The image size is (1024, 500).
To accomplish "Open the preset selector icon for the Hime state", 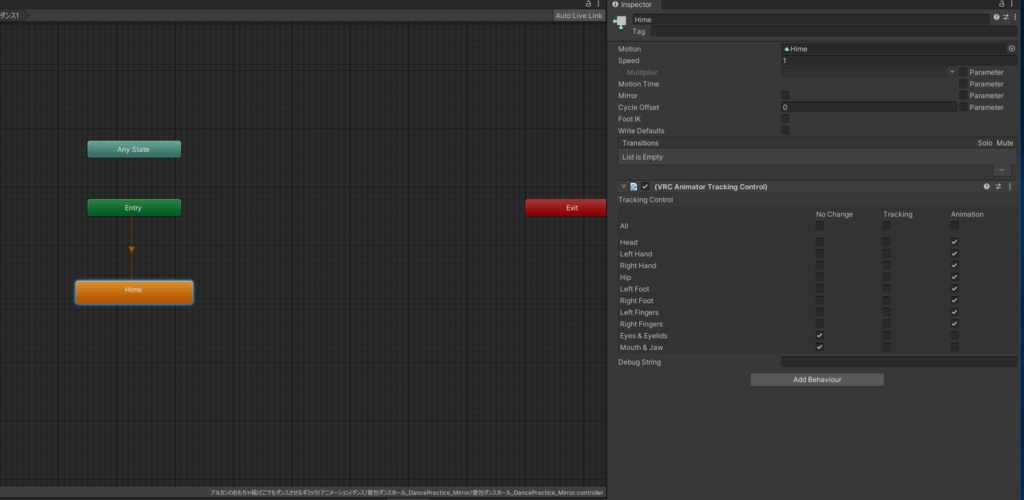I will pos(1006,17).
